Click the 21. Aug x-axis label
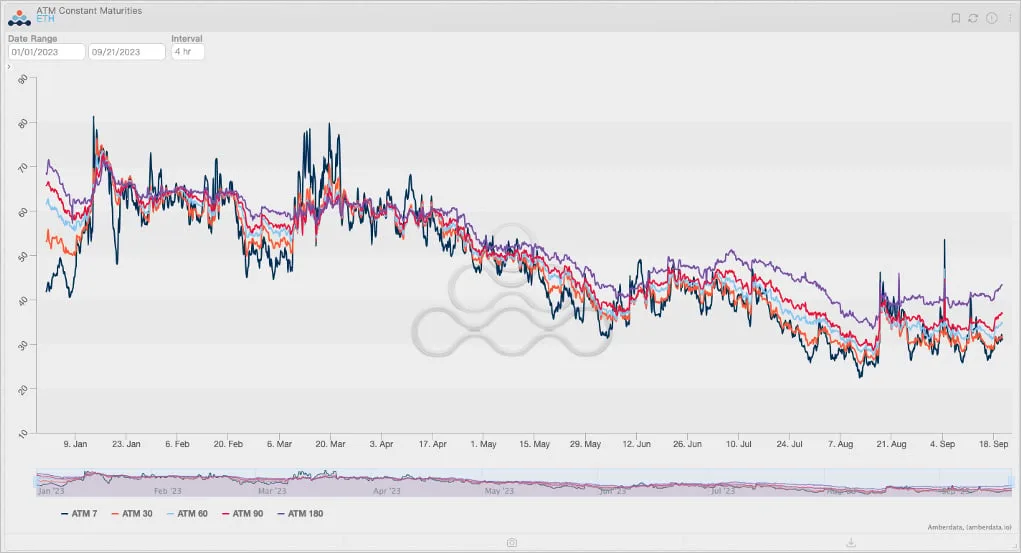1021x553 pixels. 891,444
